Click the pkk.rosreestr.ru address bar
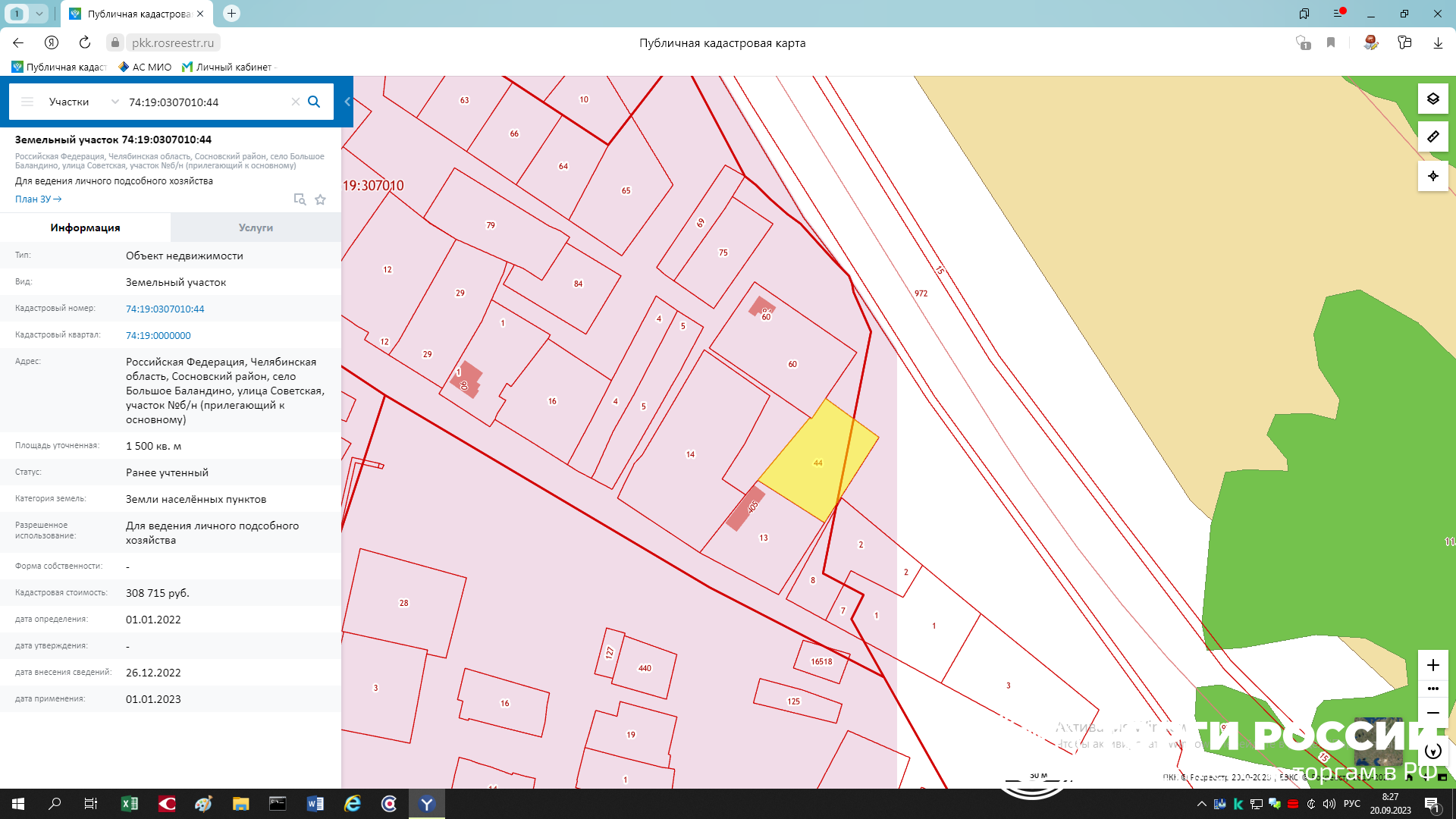Viewport: 1456px width, 819px height. click(173, 42)
